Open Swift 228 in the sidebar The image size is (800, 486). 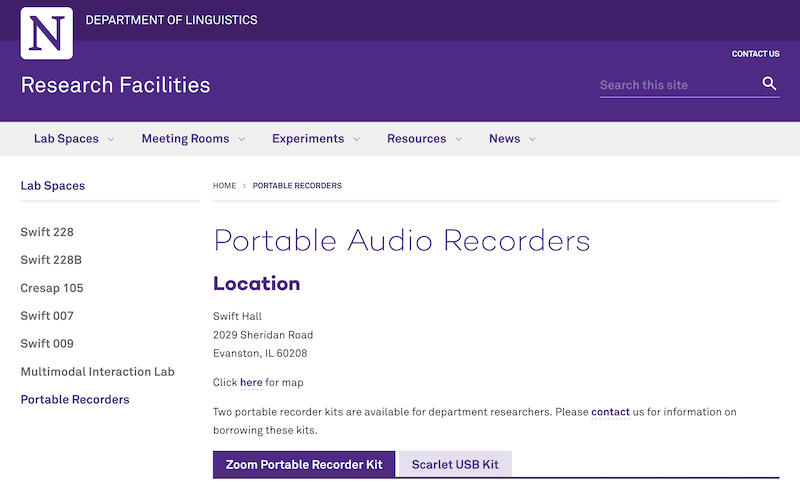47,232
